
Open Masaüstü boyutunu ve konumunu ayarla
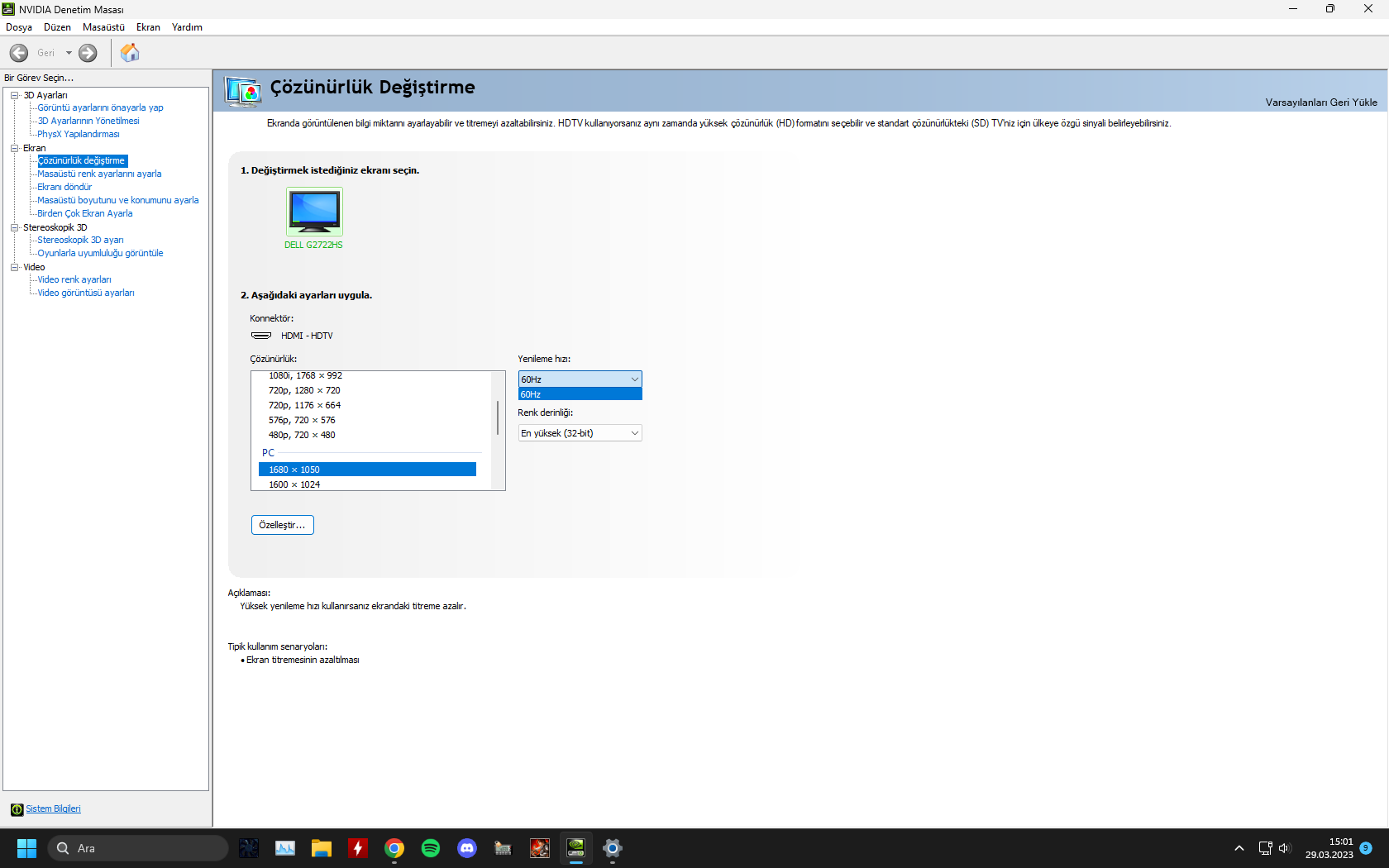click(x=118, y=200)
